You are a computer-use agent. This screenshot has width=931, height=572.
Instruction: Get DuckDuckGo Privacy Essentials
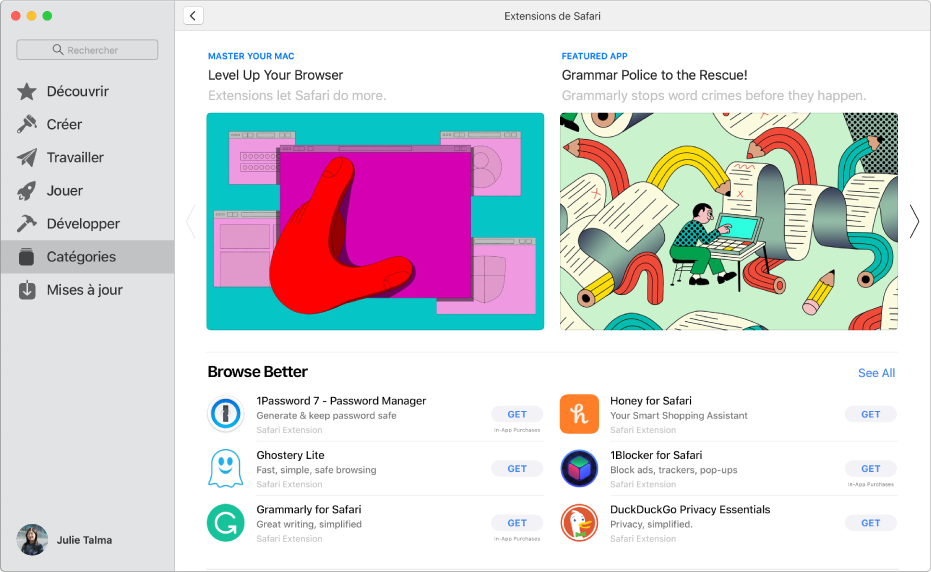[x=870, y=523]
